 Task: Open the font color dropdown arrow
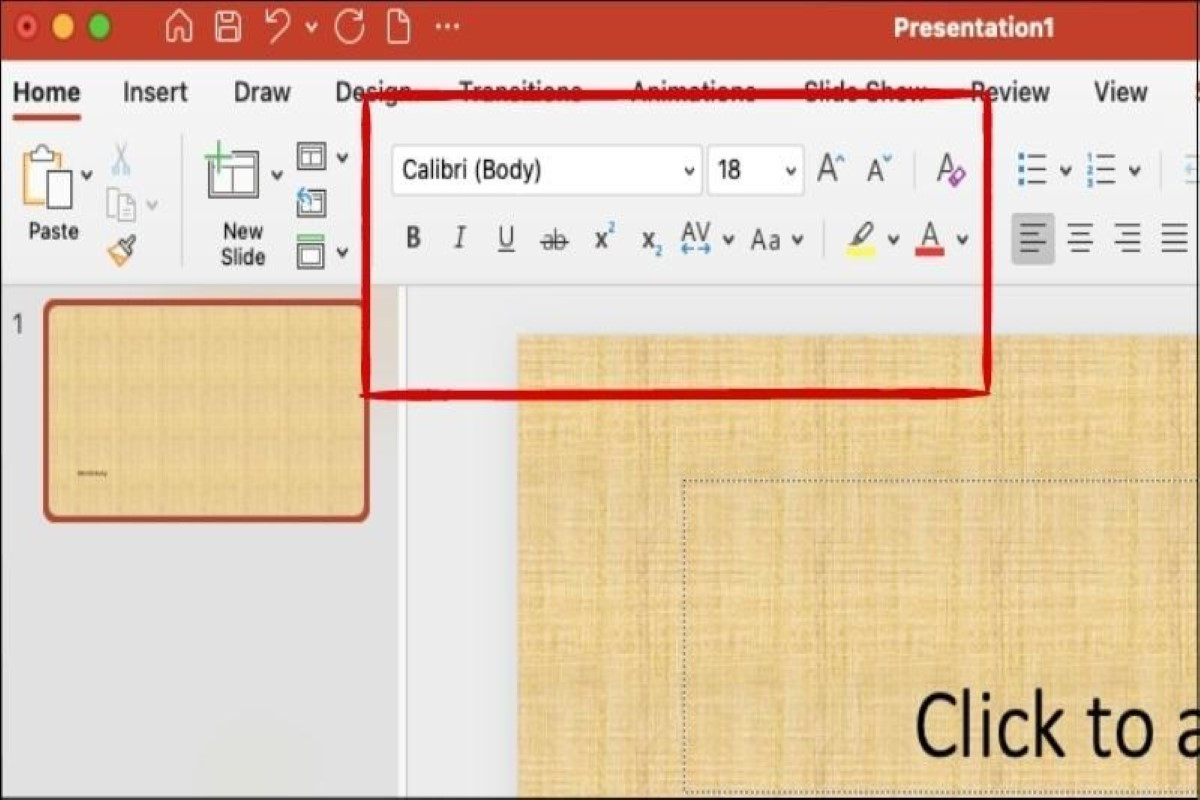pos(962,240)
